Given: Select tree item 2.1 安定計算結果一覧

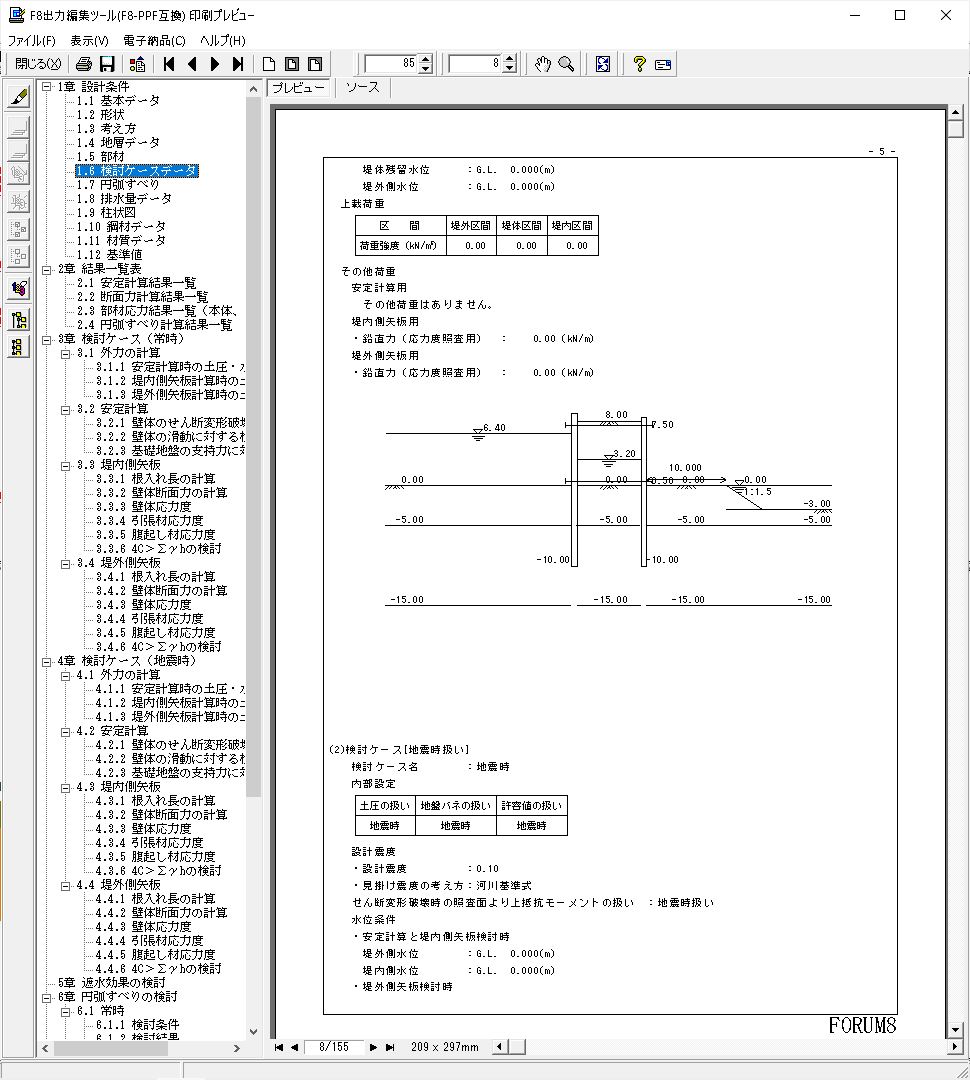Looking at the screenshot, I should coord(136,283).
